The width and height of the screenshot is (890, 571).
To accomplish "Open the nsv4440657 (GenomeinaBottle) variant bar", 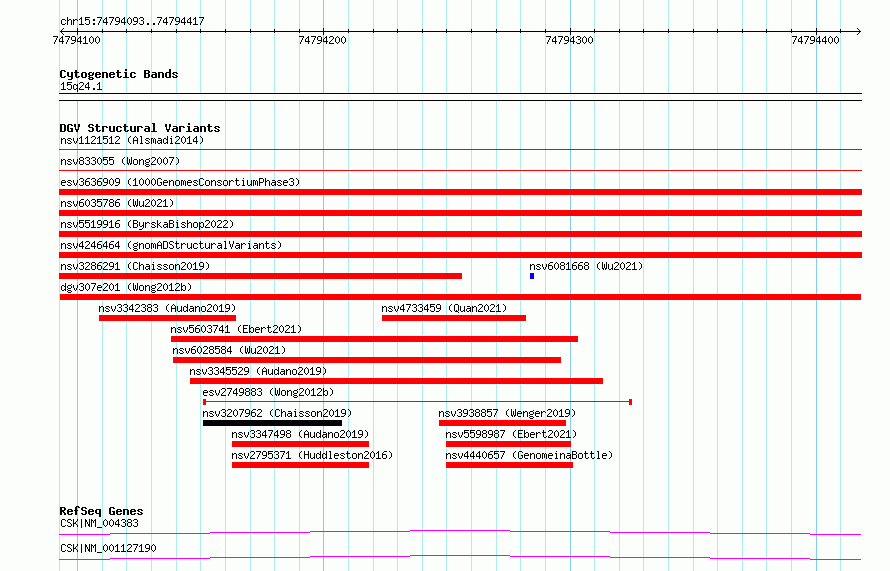I will [509, 465].
